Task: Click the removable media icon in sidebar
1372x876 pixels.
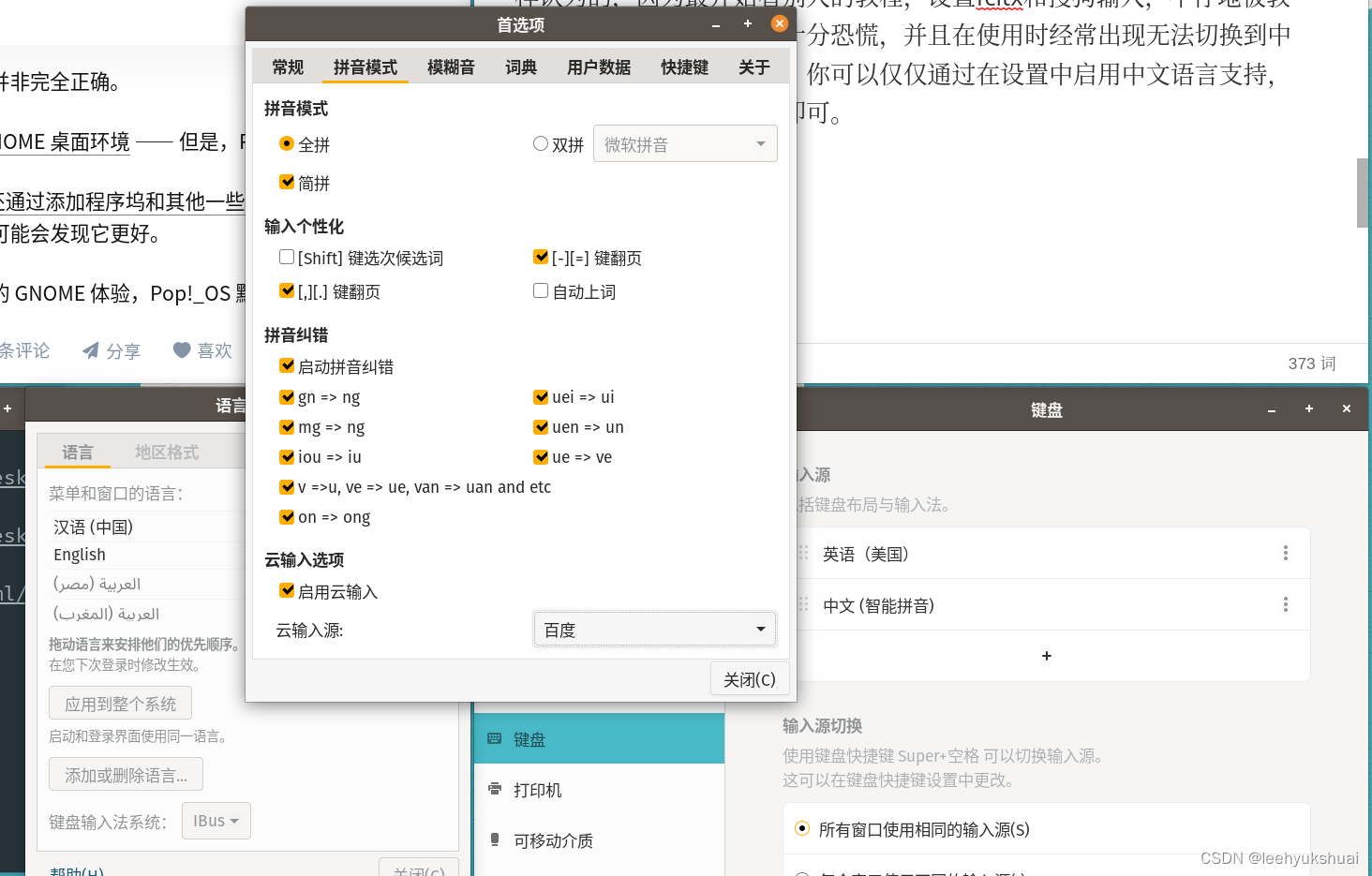Action: 494,839
